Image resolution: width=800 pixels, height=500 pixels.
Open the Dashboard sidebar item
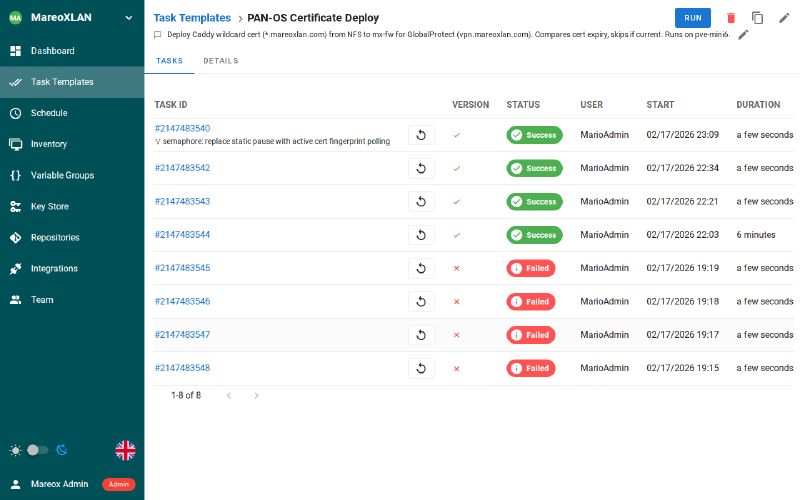click(x=72, y=51)
